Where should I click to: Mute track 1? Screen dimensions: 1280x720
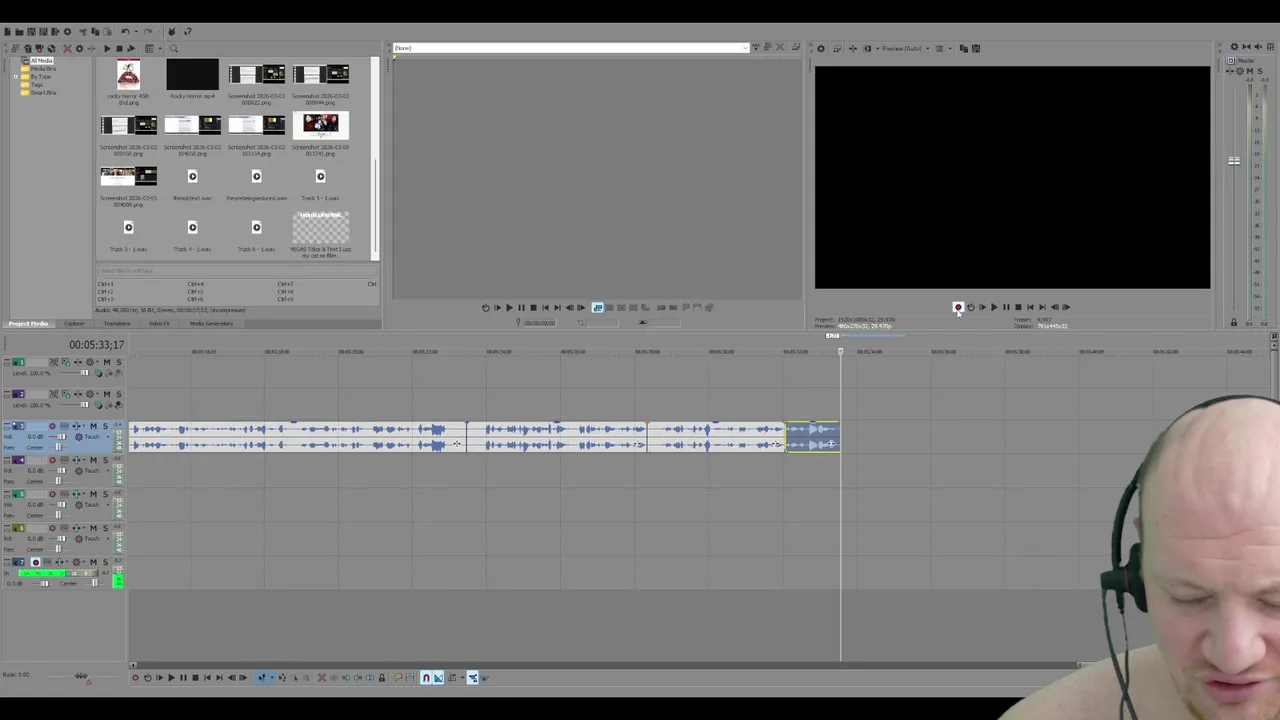coord(107,362)
